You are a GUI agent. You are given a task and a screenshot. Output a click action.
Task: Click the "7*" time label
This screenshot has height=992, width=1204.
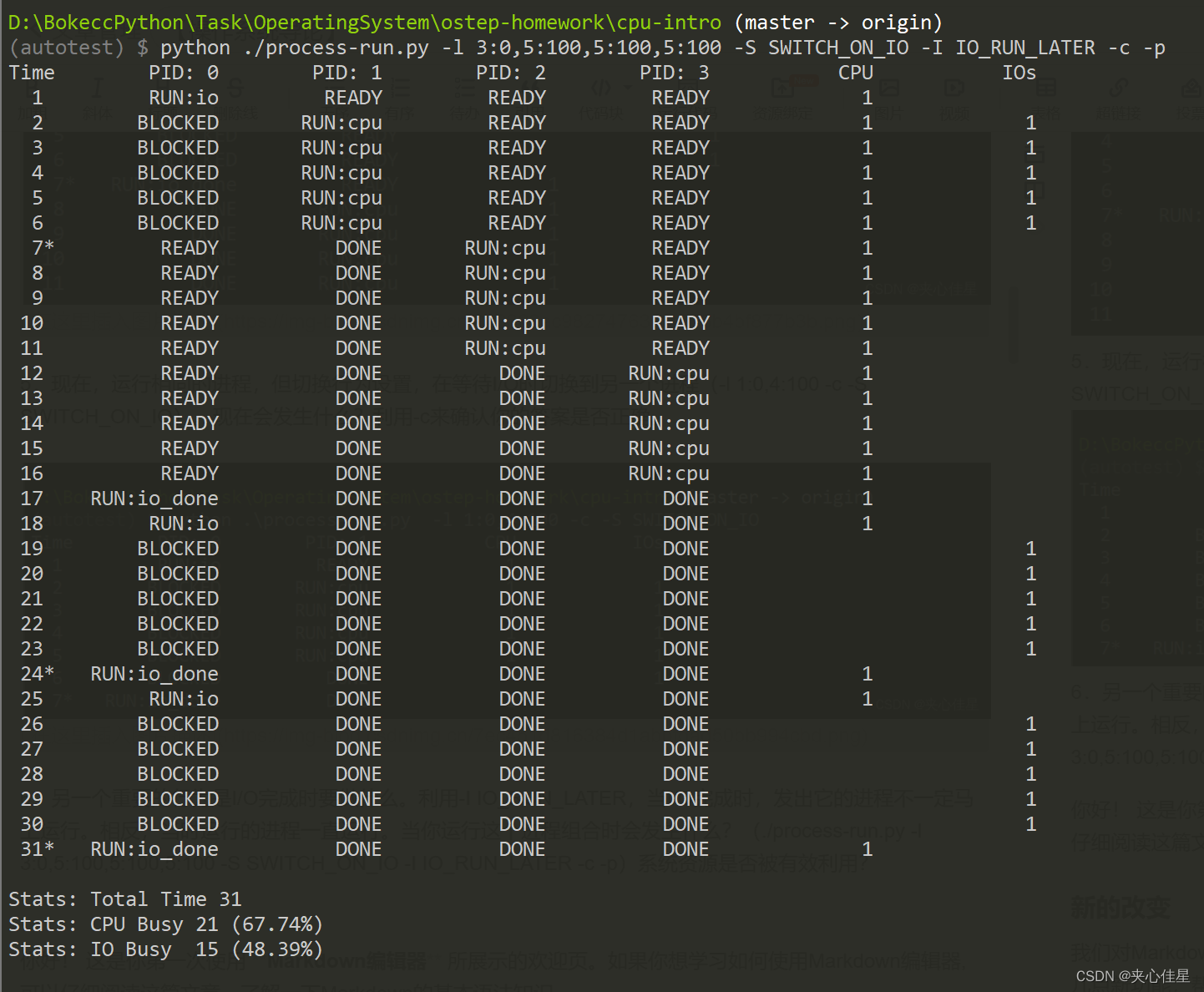43,248
